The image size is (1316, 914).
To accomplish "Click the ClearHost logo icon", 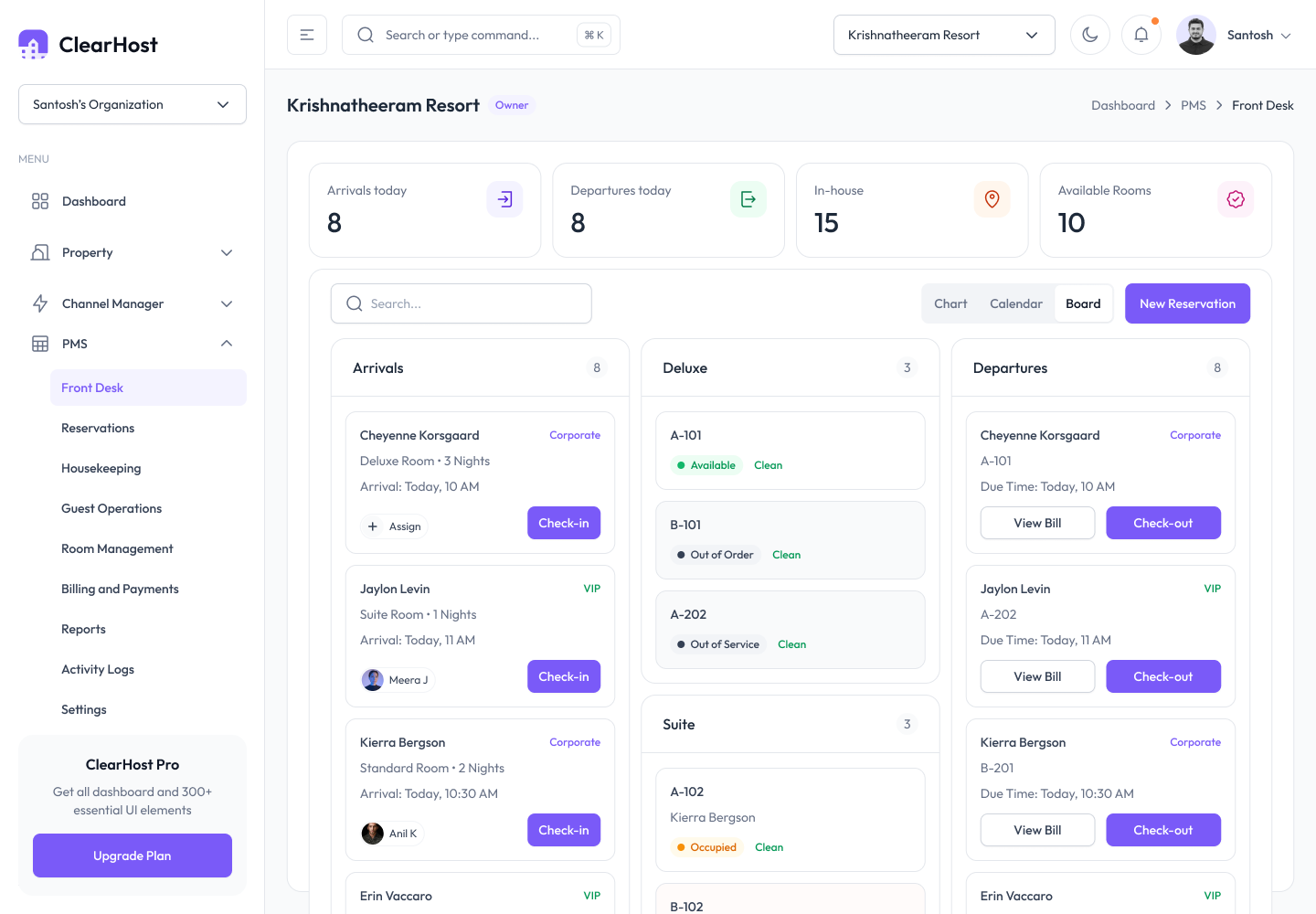I will coord(33,44).
